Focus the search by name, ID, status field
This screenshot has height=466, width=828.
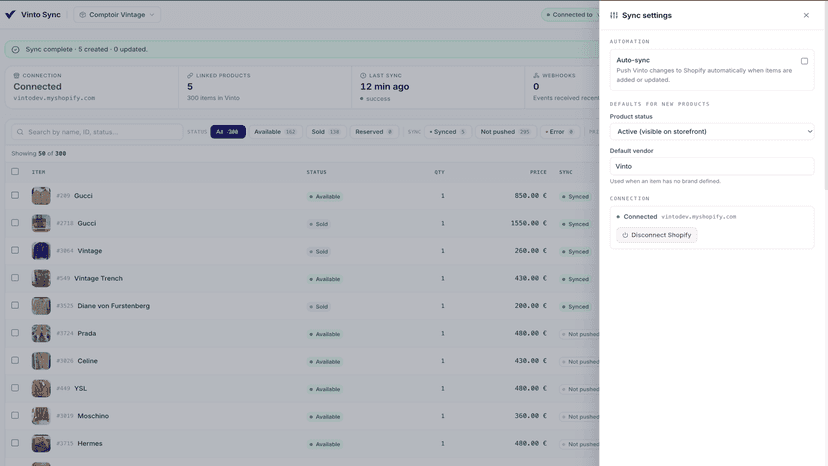[x=97, y=132]
